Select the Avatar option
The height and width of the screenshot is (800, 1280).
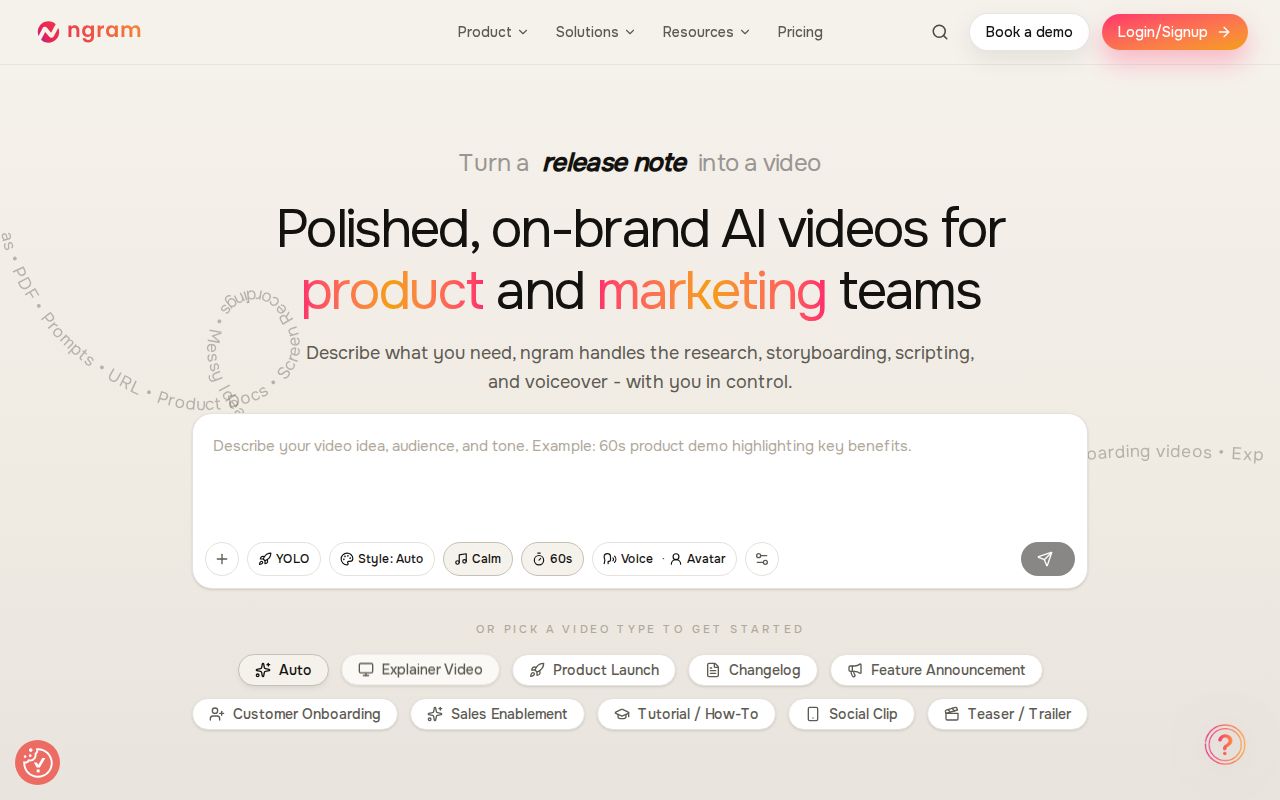click(698, 559)
